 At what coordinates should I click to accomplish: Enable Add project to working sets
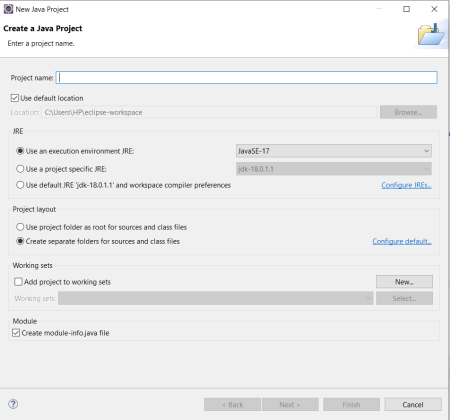18,282
